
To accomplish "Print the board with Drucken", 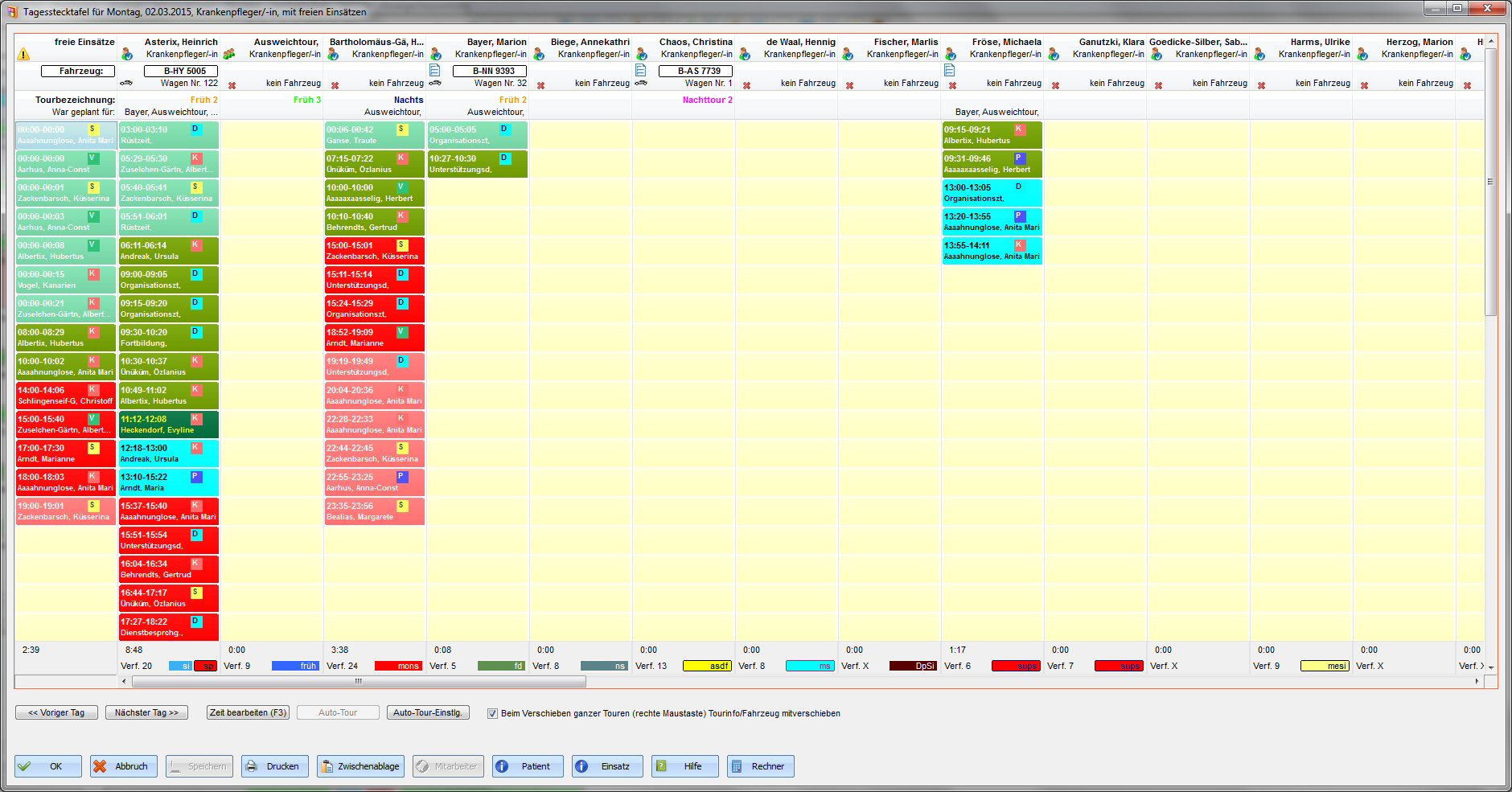I will pos(274,766).
